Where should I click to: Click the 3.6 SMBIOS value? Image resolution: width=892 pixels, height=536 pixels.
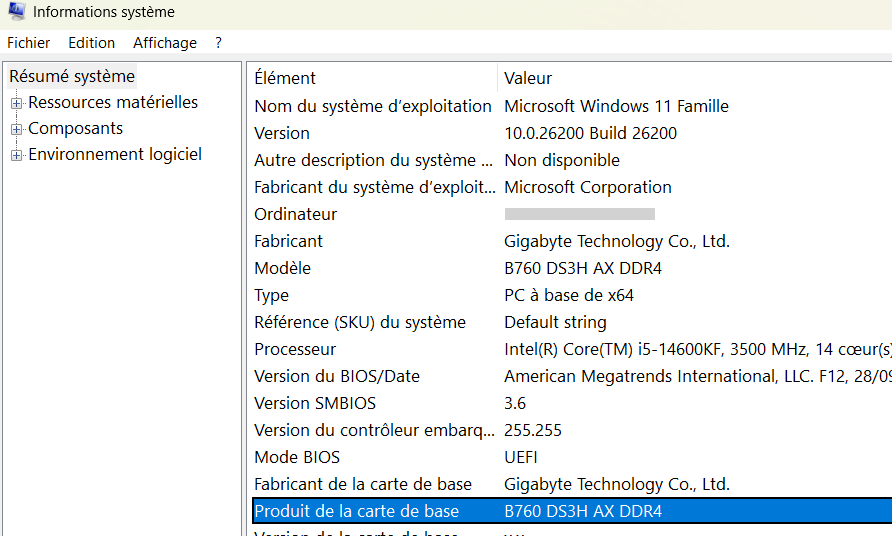pos(515,403)
